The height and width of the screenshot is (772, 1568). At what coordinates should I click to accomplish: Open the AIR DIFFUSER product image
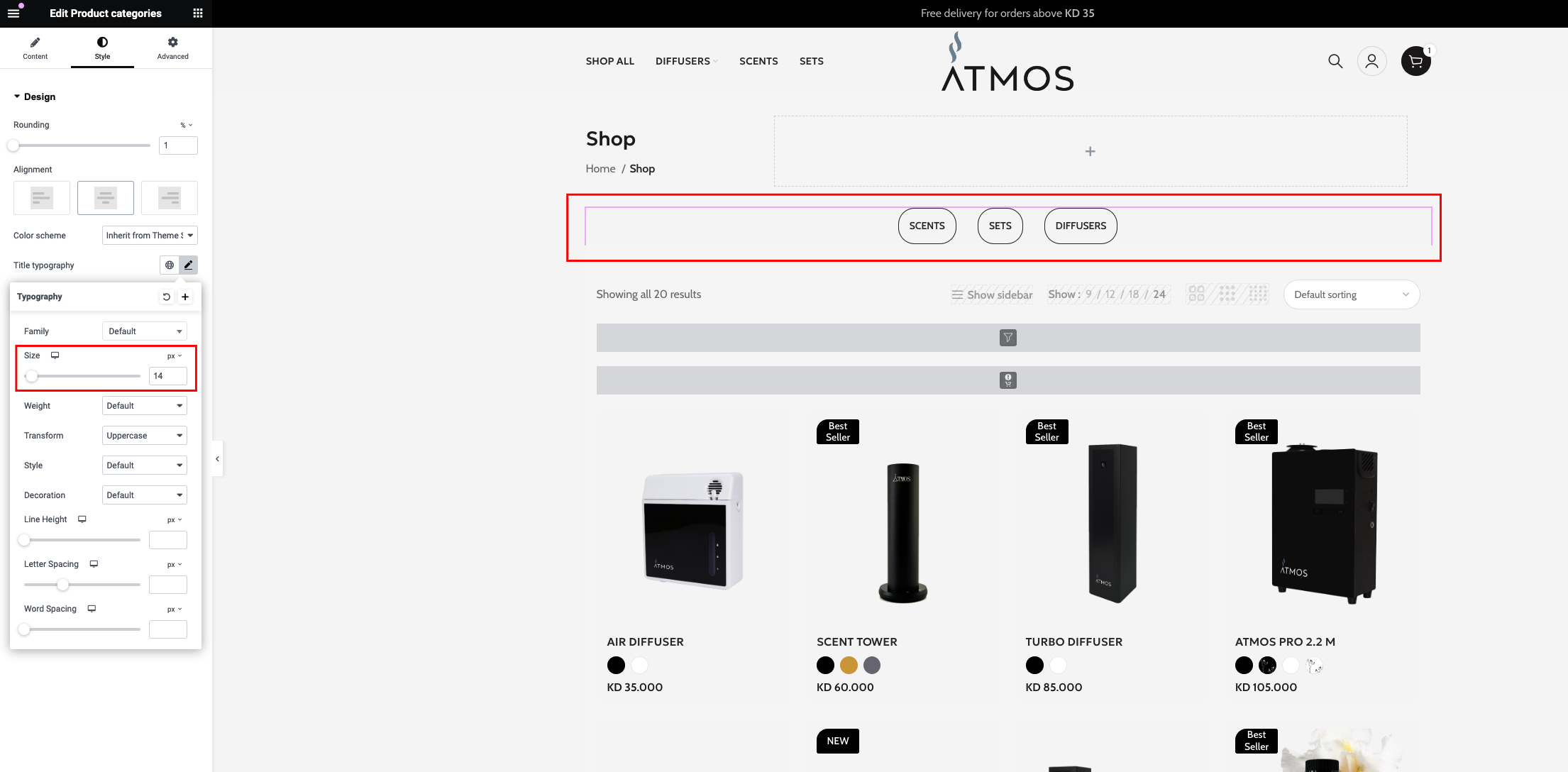[x=692, y=529]
